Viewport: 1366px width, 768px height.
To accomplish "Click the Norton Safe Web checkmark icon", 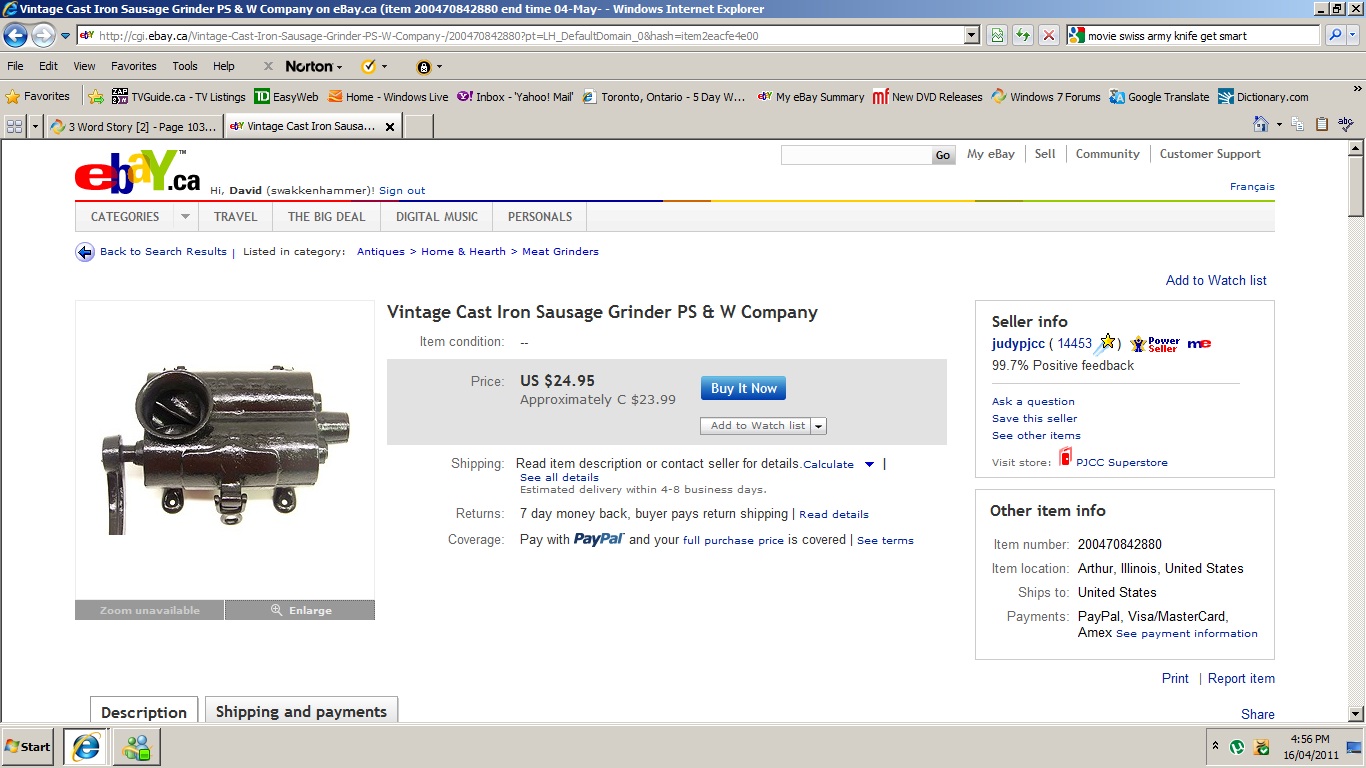I will (368, 66).
